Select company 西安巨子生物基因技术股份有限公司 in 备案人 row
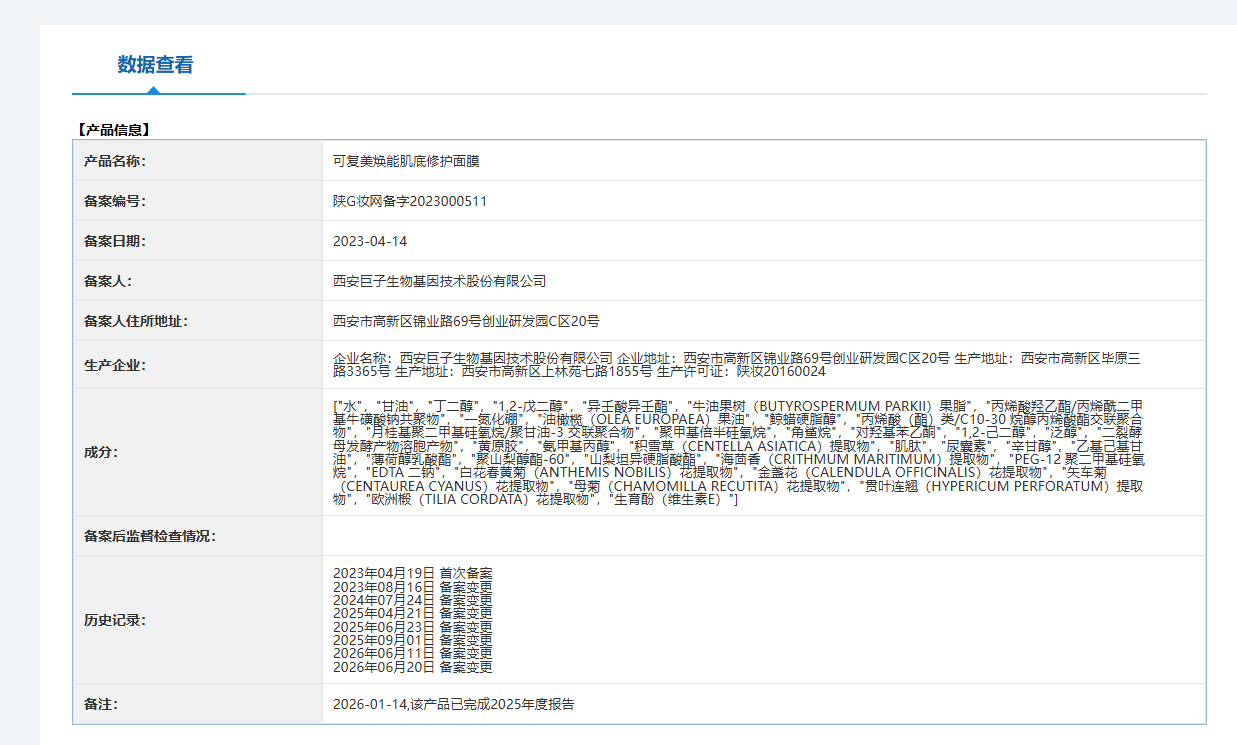This screenshot has width=1237, height=745. 440,281
